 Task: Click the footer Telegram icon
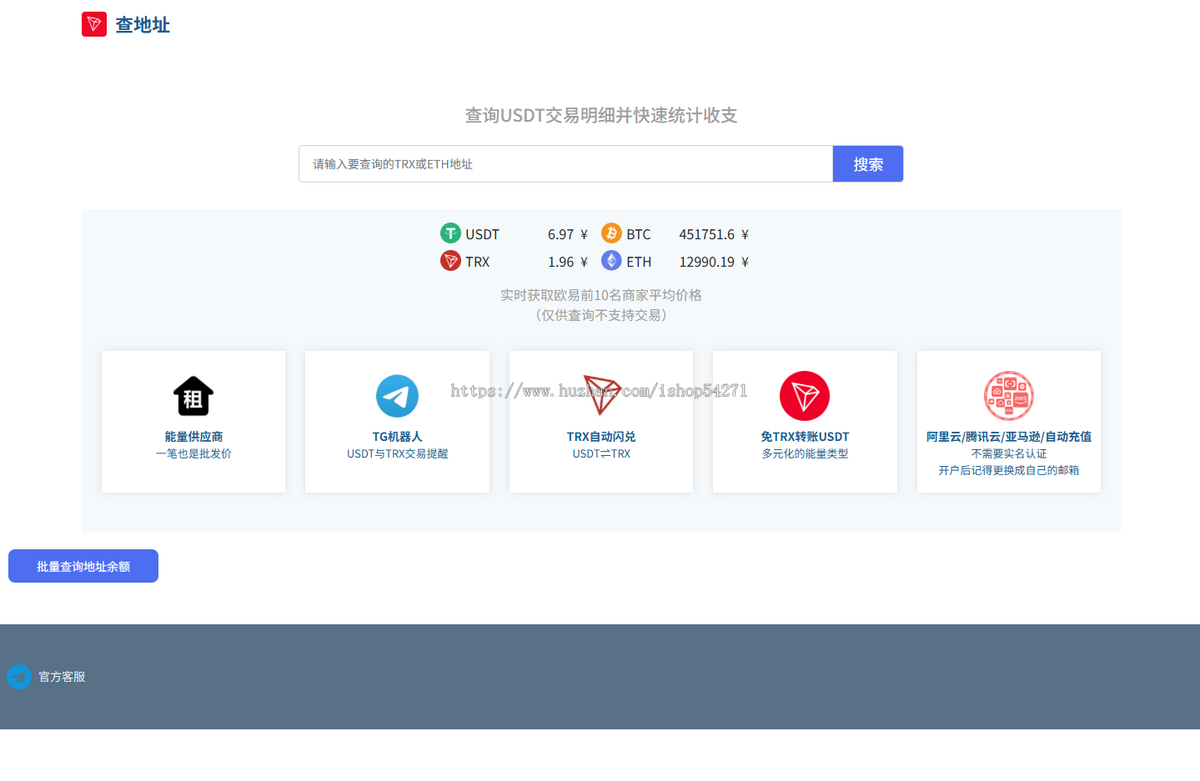tap(19, 677)
